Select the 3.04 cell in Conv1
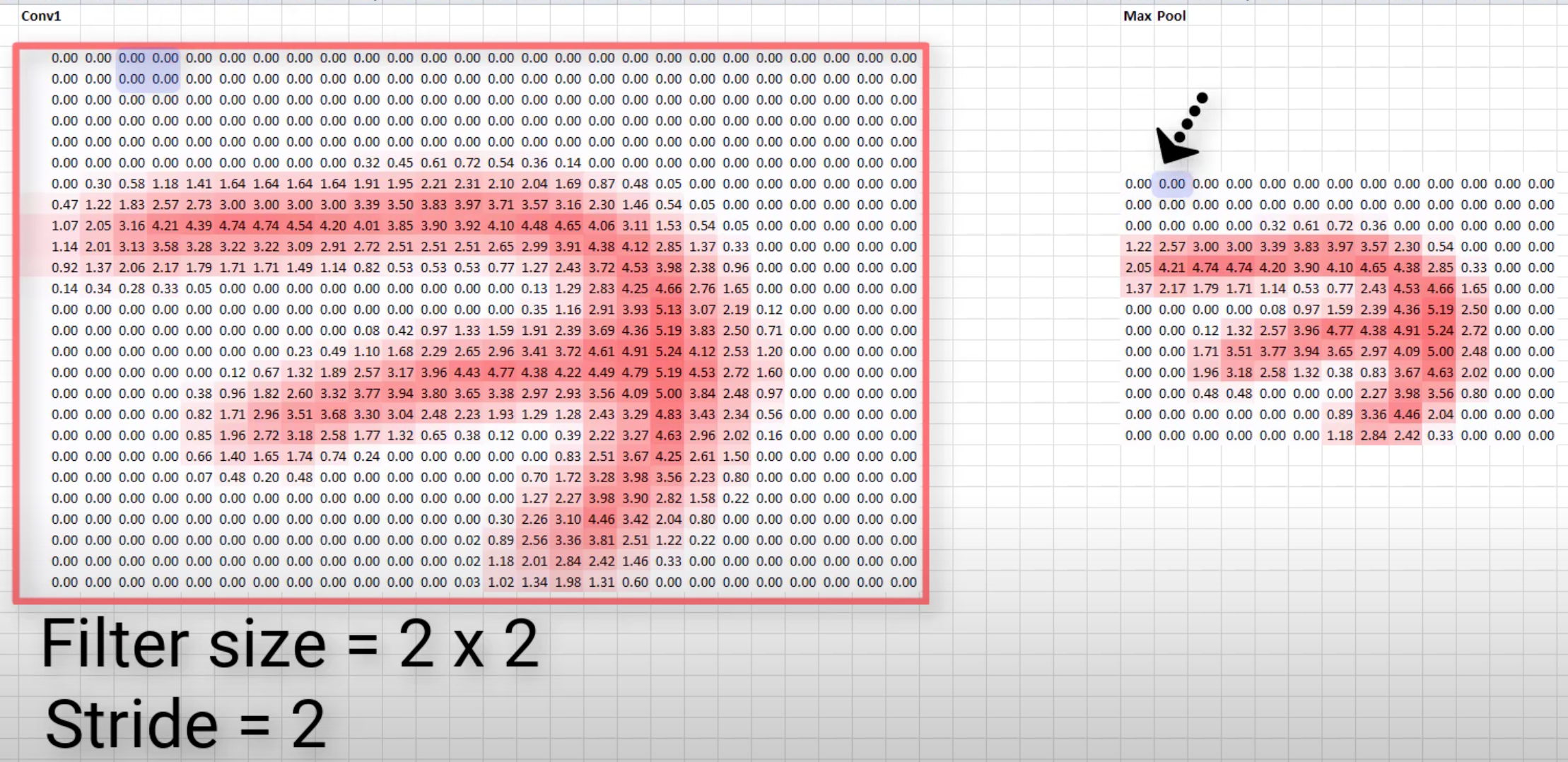 pos(399,414)
